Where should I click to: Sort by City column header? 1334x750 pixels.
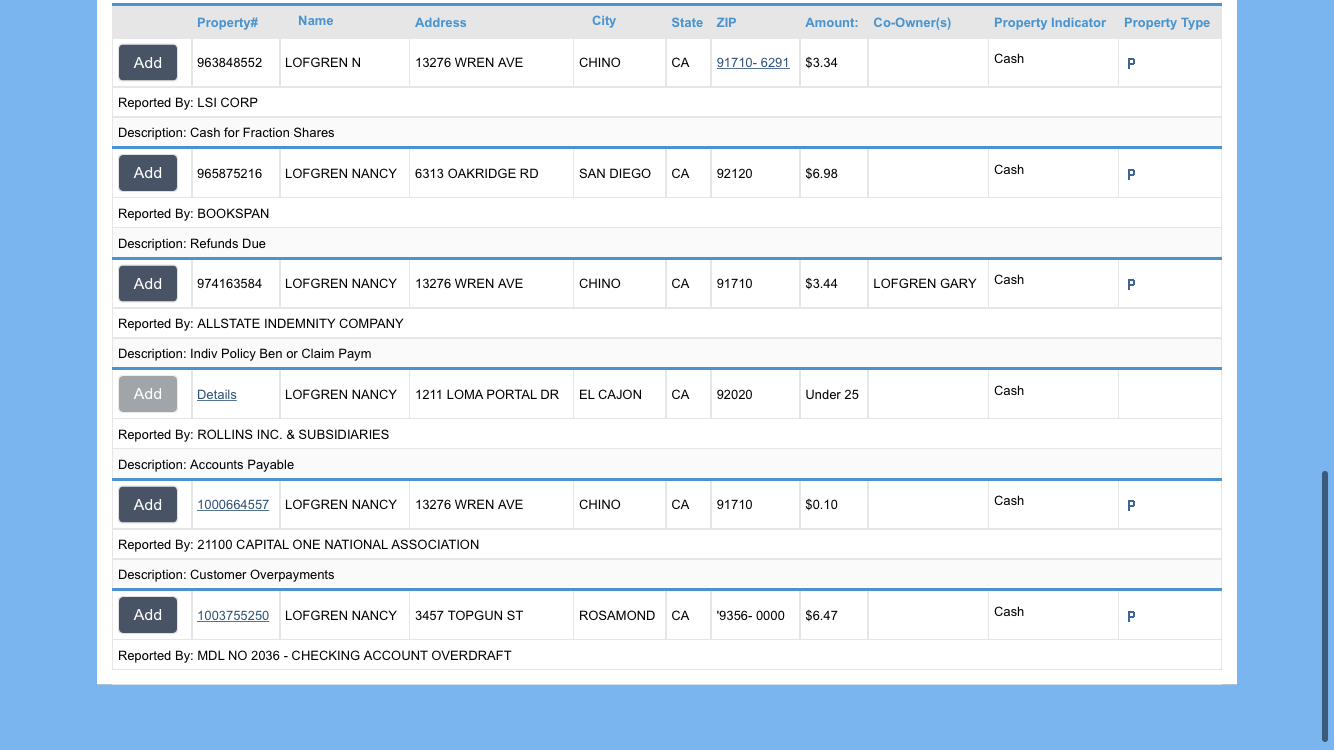click(x=604, y=21)
